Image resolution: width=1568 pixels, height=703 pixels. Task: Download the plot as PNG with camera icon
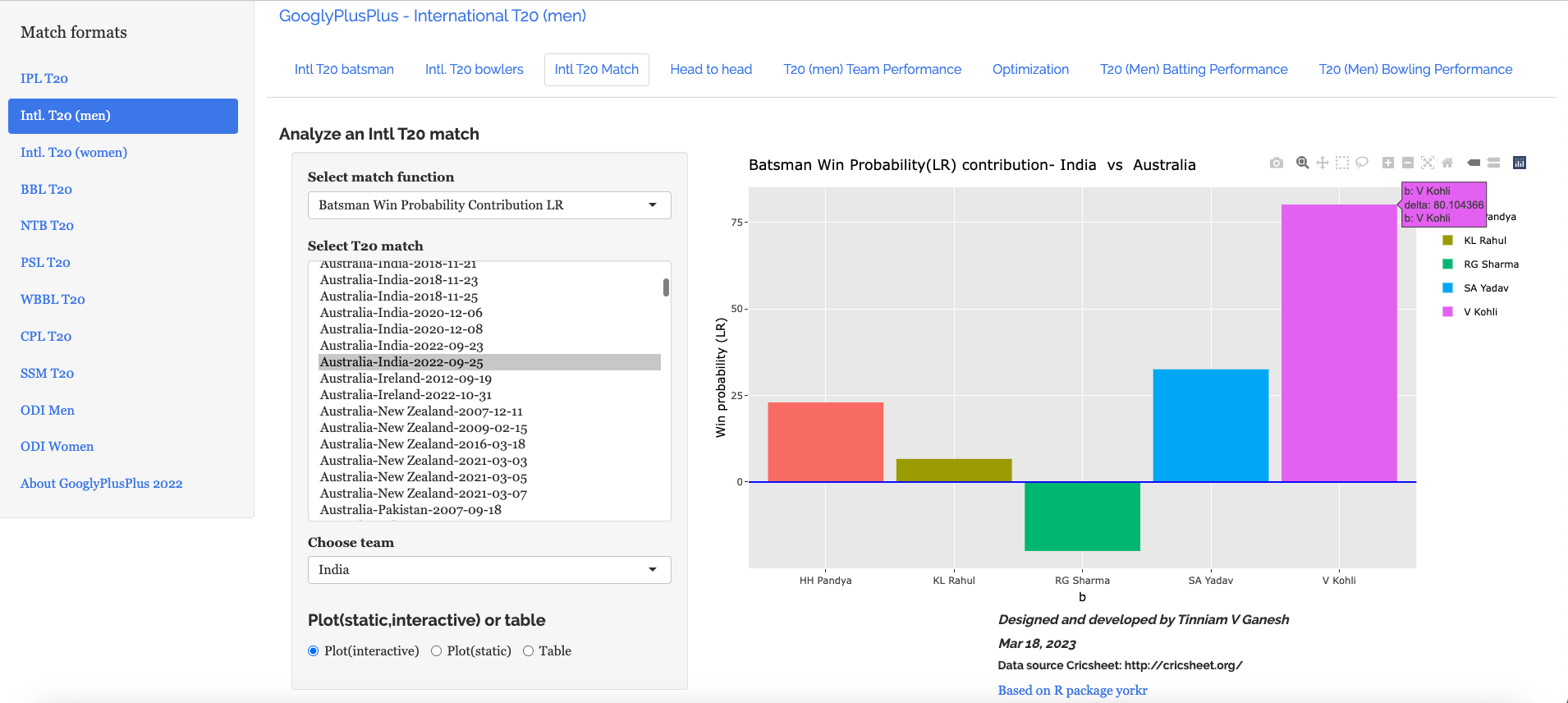click(1276, 163)
